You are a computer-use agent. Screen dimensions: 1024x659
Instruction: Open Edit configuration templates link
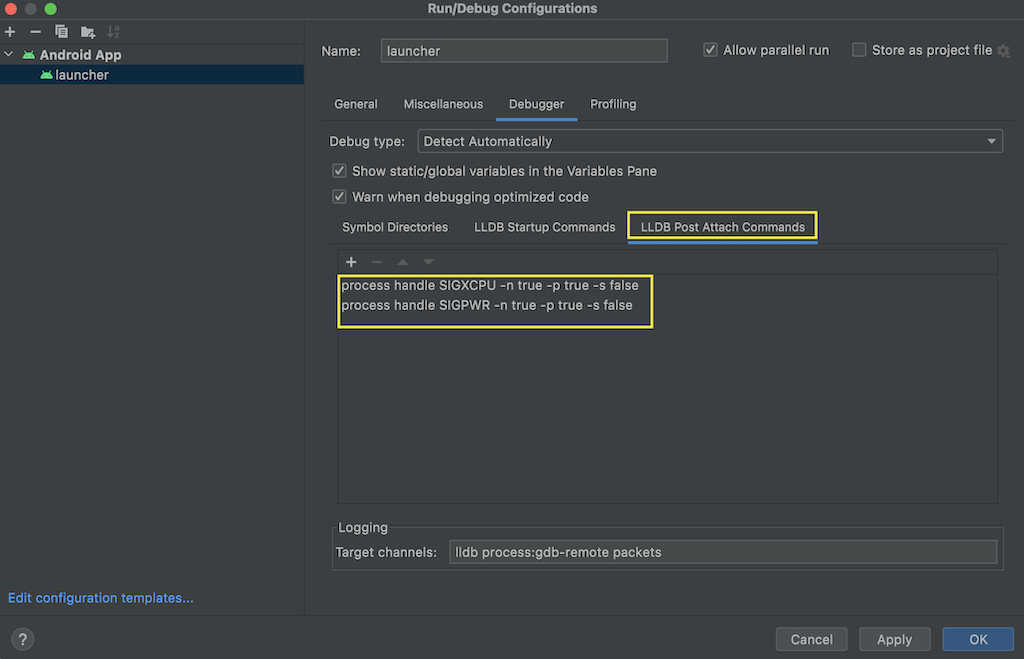[101, 598]
